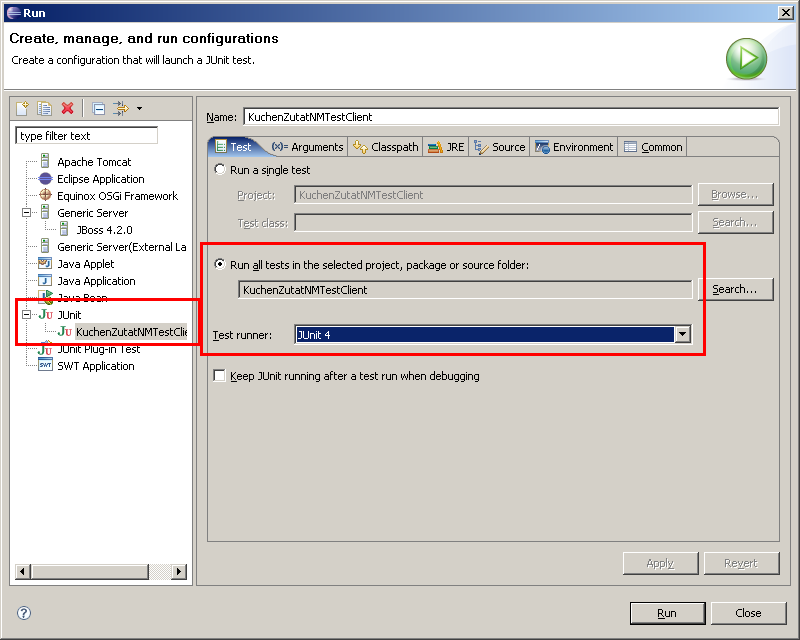Open the Source tab

coord(499,147)
